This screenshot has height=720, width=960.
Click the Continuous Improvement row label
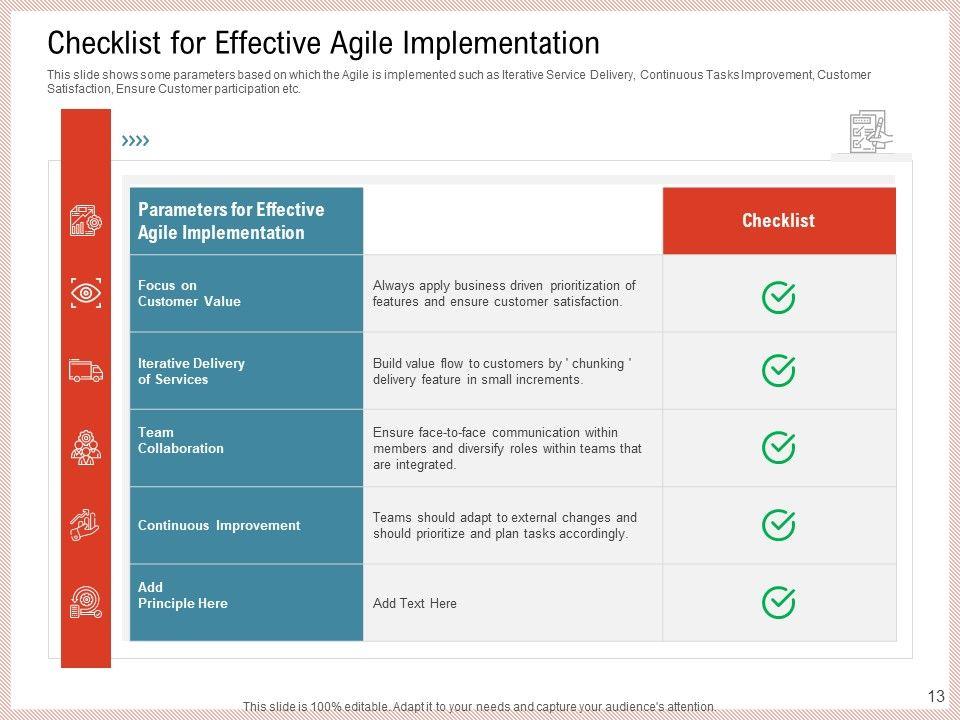[x=219, y=525]
